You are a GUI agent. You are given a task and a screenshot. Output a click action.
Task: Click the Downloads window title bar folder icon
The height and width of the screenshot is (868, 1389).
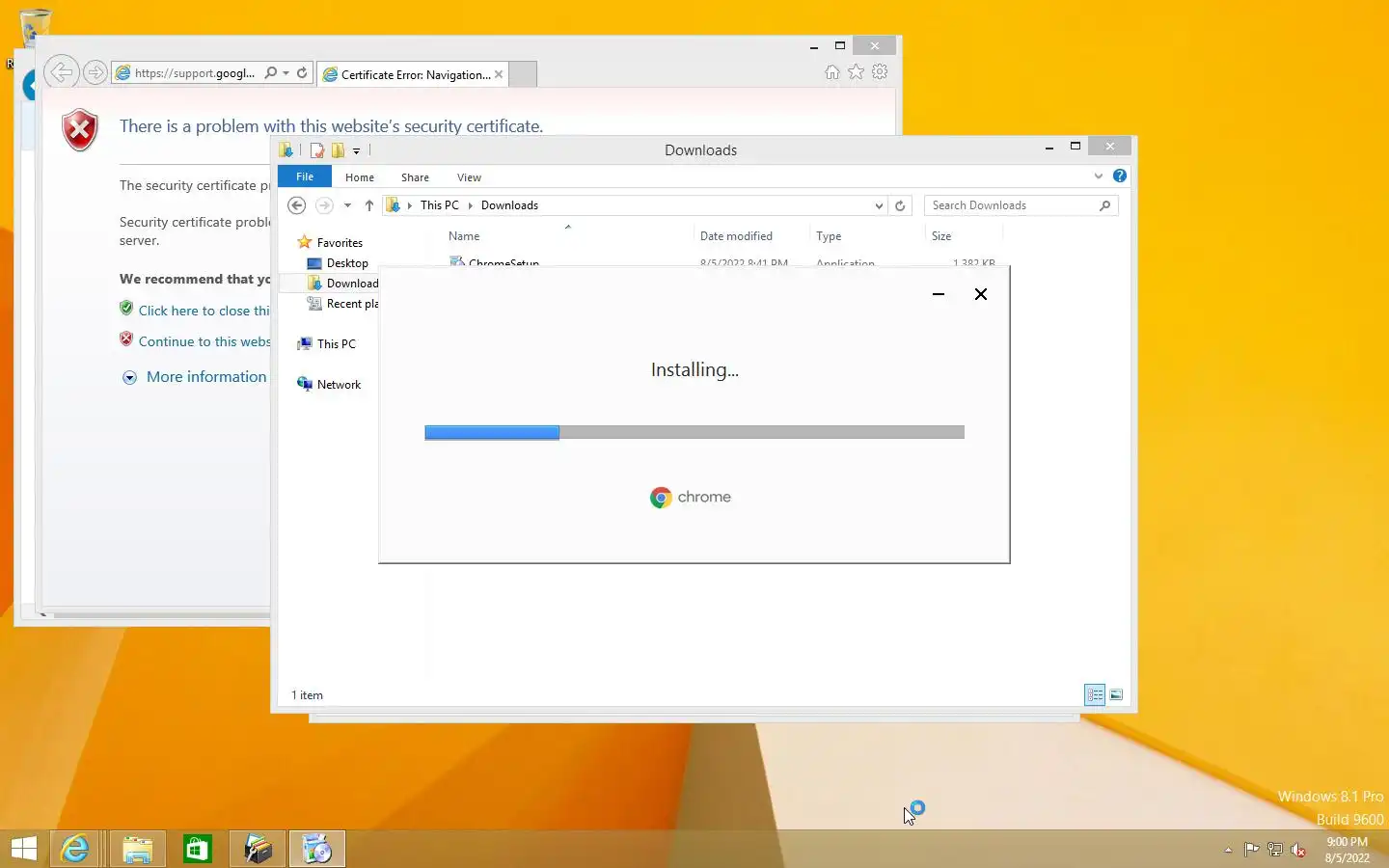click(x=286, y=149)
